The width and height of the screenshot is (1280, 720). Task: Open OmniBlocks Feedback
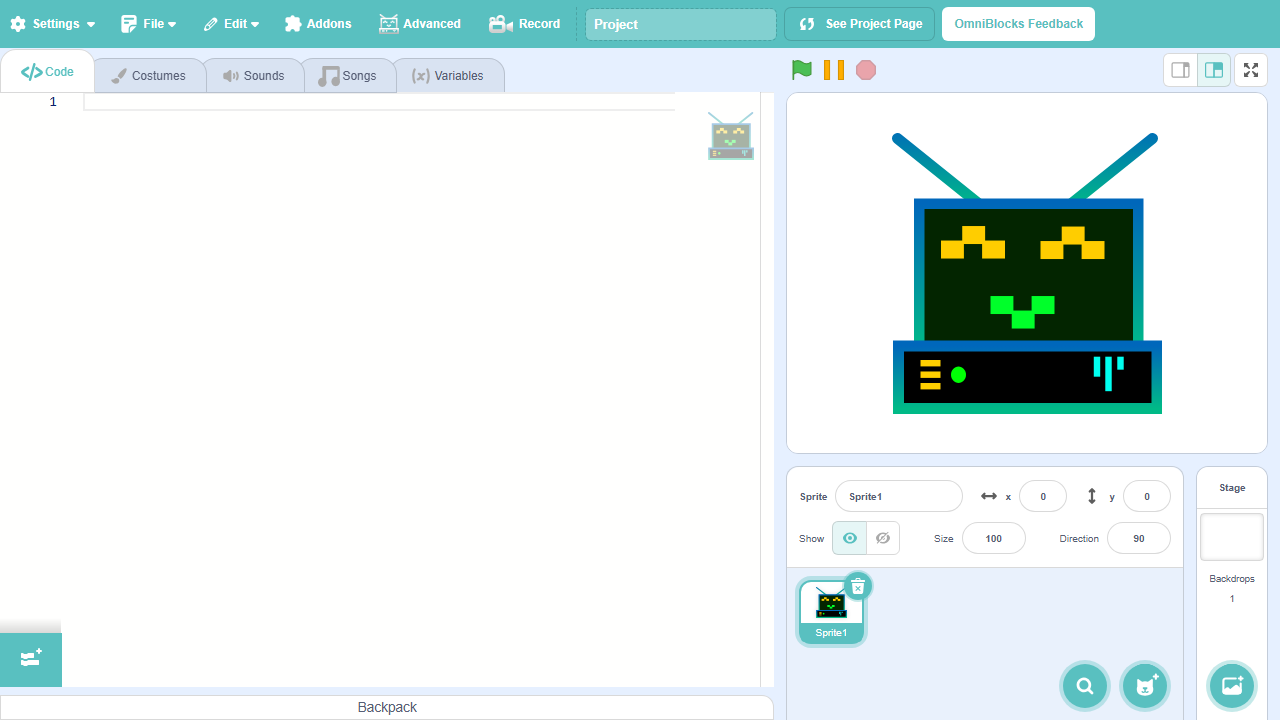(x=1018, y=24)
